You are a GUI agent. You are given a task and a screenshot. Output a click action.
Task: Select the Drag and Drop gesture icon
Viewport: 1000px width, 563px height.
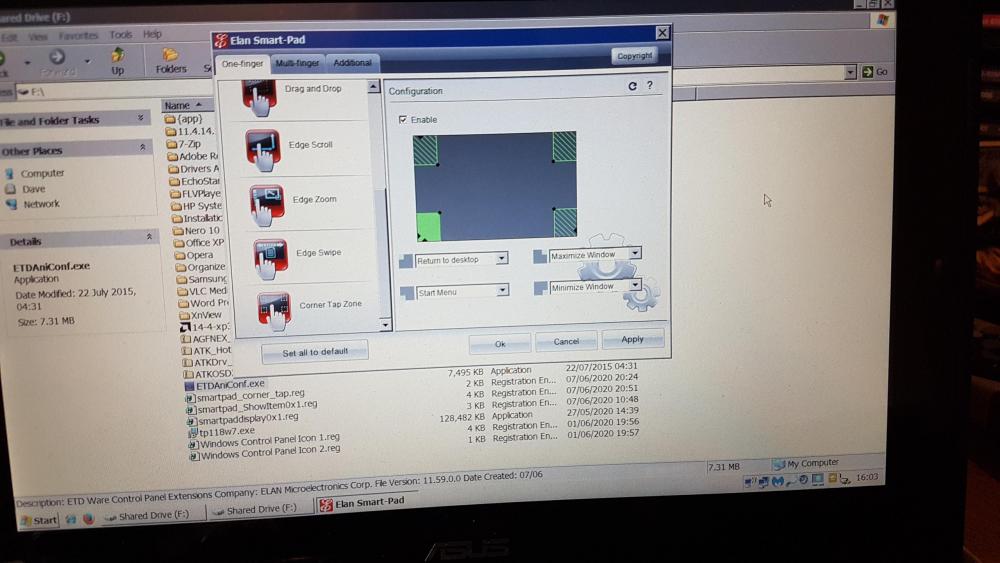point(259,98)
